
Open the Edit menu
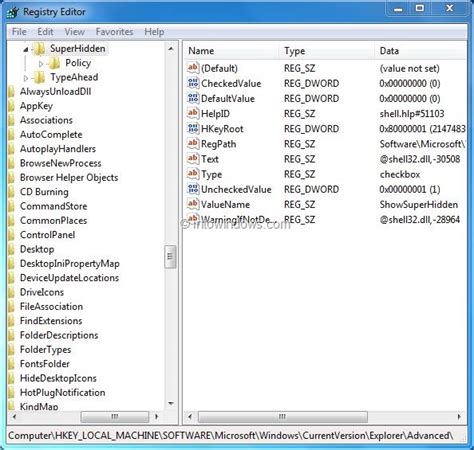tap(45, 32)
